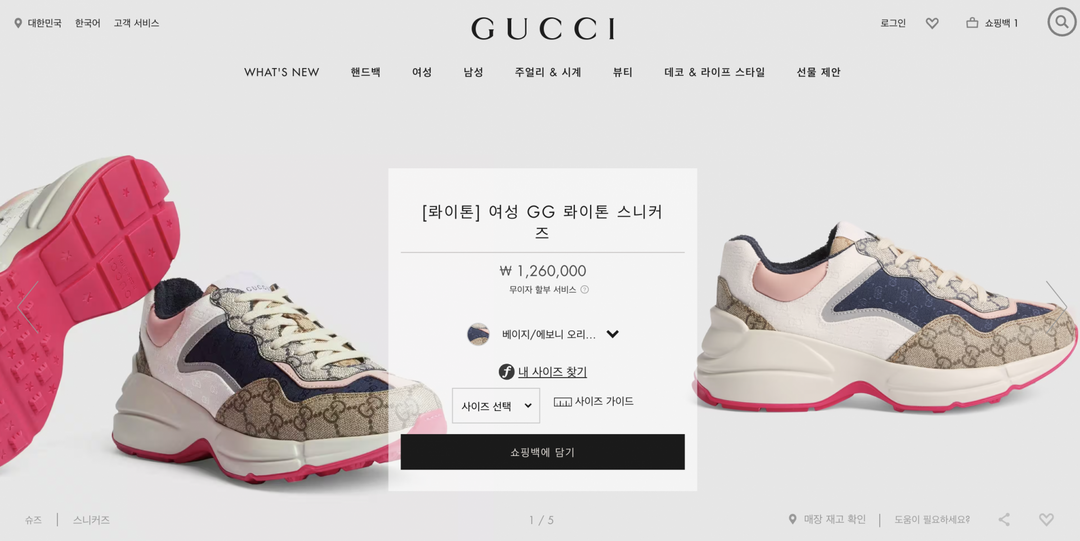
Task: Share this product using share icon
Action: (1004, 520)
